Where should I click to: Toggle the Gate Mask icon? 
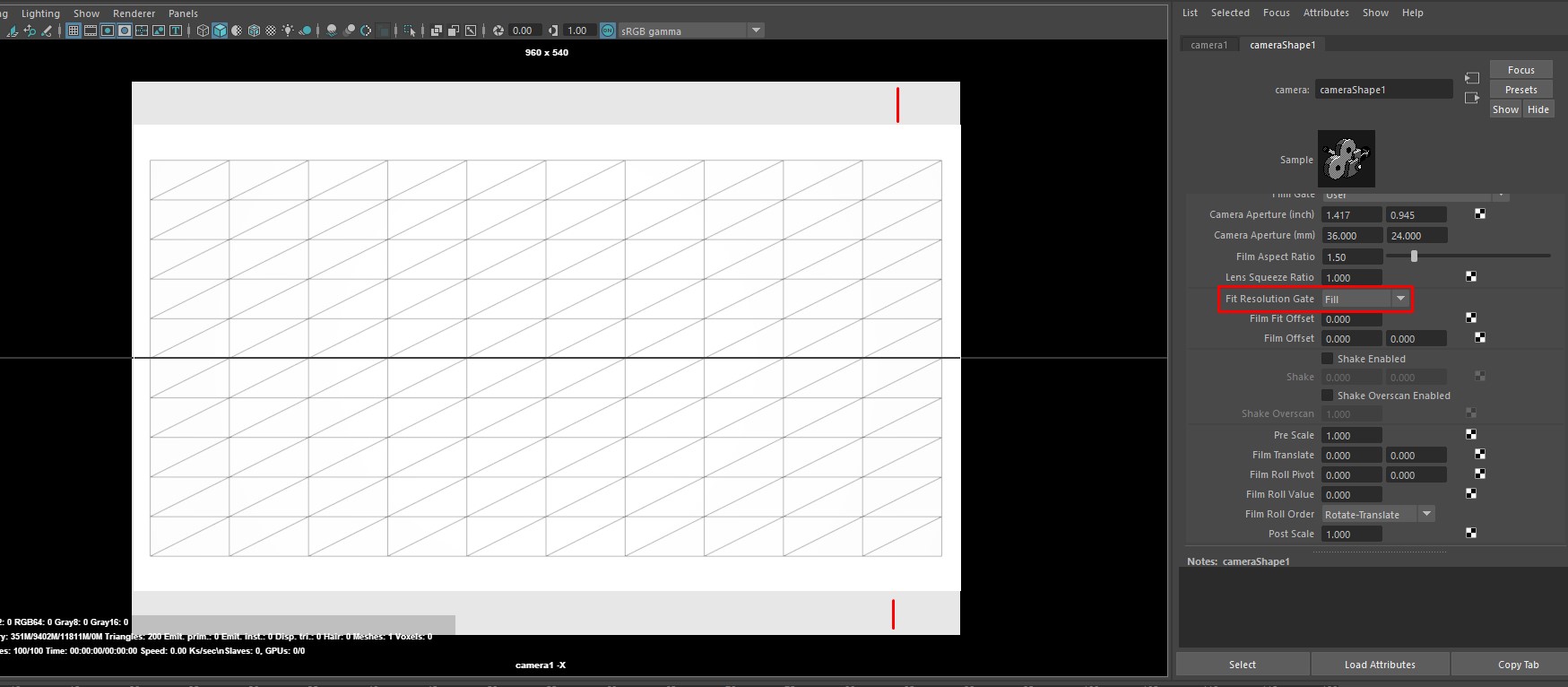(x=125, y=30)
